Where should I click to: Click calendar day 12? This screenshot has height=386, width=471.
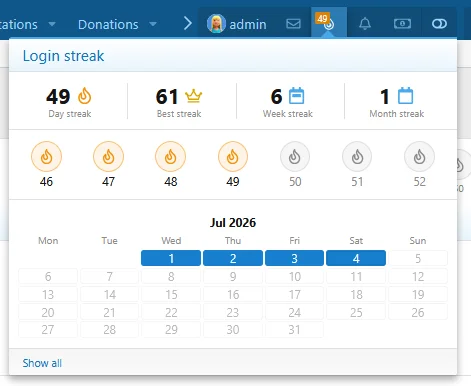click(418, 276)
